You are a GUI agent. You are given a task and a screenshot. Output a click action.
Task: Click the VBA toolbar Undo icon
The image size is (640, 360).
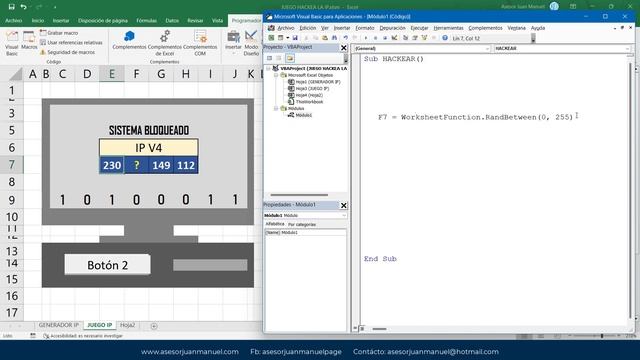[345, 38]
